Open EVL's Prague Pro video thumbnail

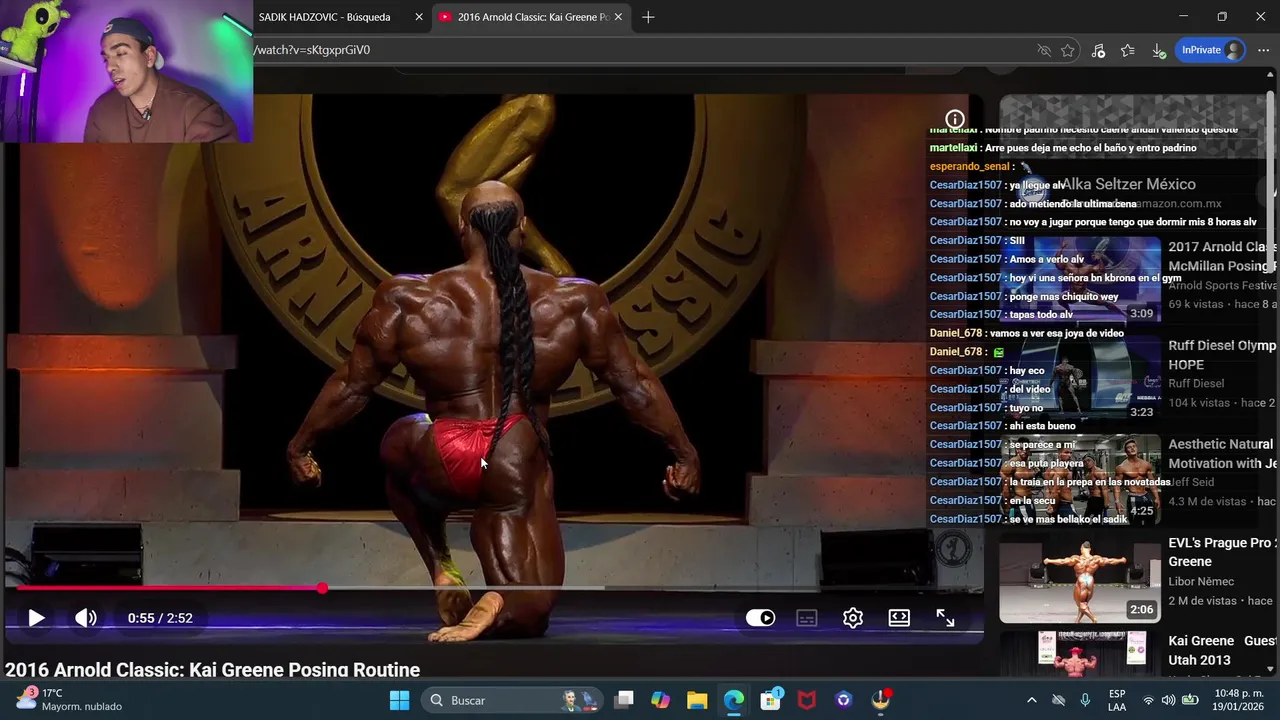[x=1080, y=578]
